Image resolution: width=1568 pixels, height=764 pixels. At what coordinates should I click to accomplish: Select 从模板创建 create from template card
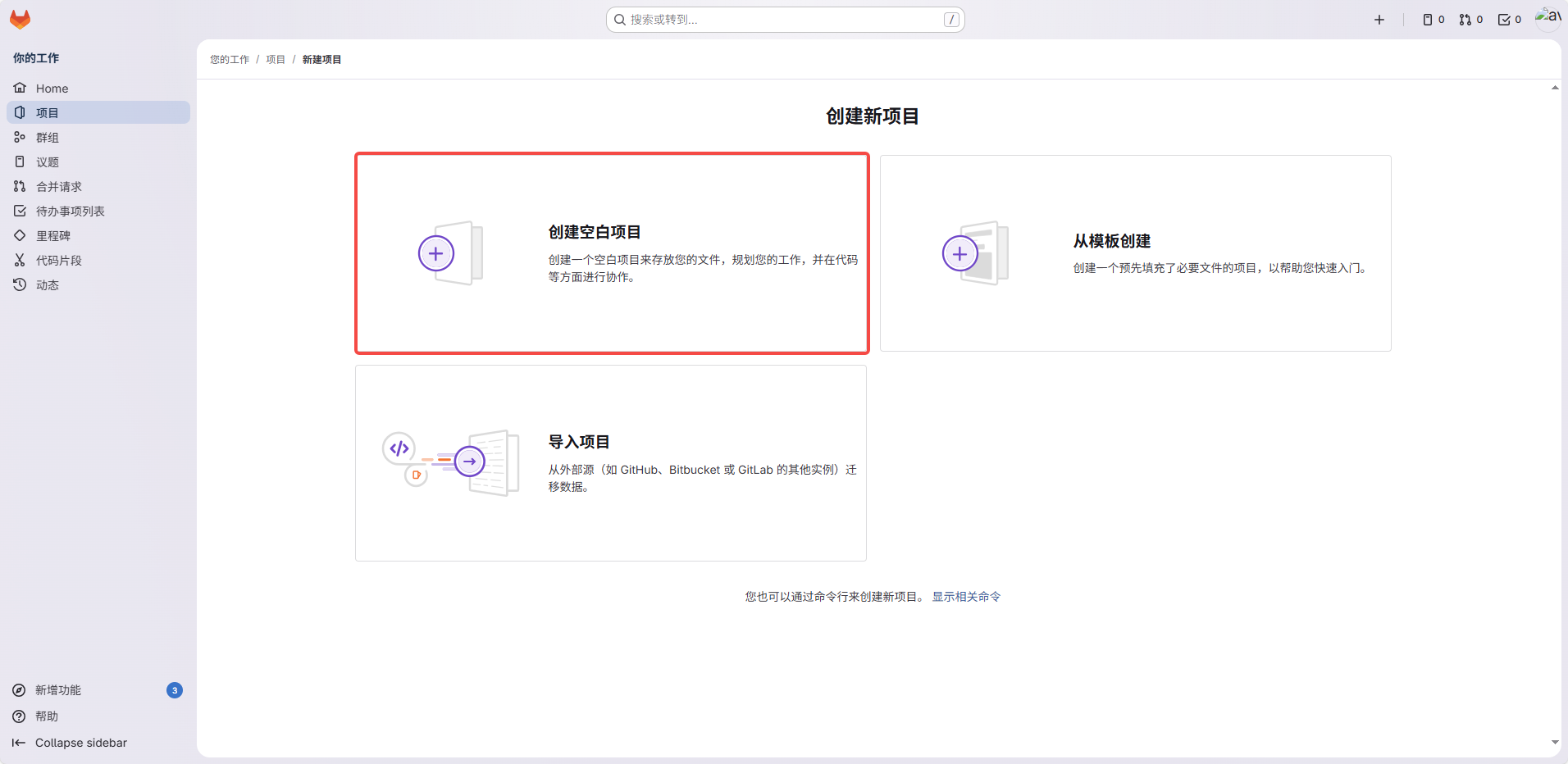click(1135, 253)
